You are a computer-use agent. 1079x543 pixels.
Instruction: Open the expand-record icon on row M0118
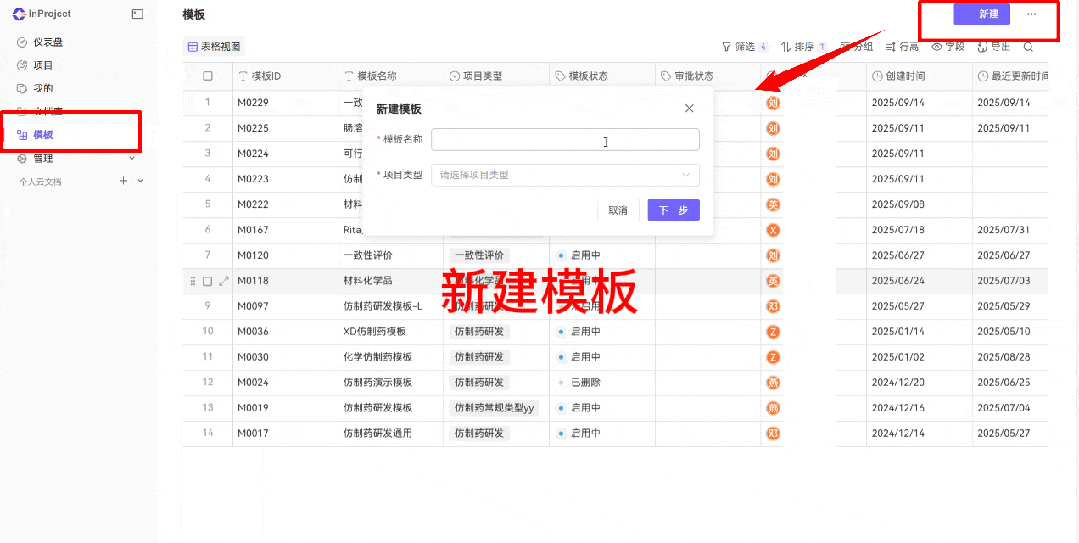click(224, 281)
